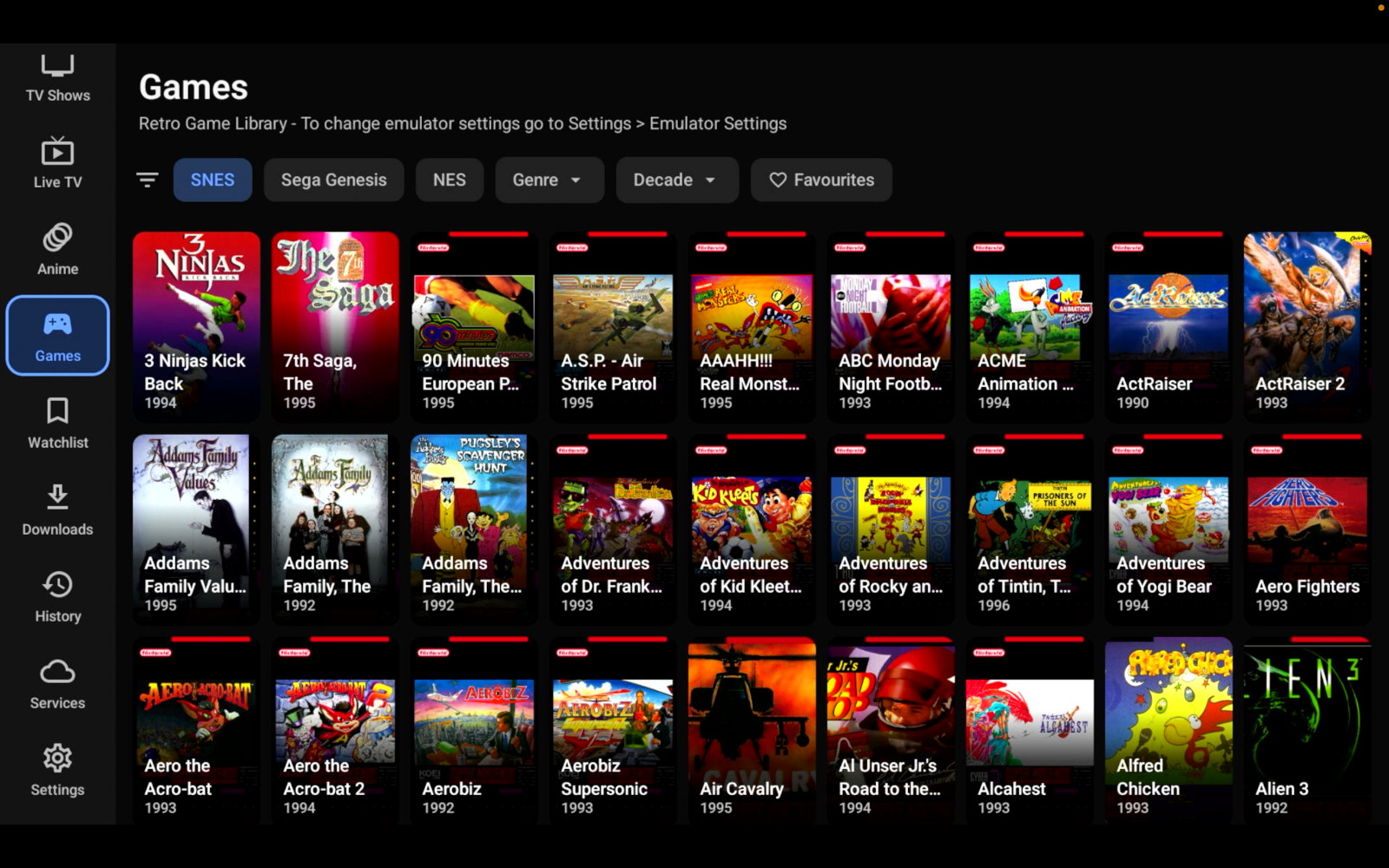Open the 7th Saga game card
The width and height of the screenshot is (1389, 868).
pyautogui.click(x=335, y=326)
